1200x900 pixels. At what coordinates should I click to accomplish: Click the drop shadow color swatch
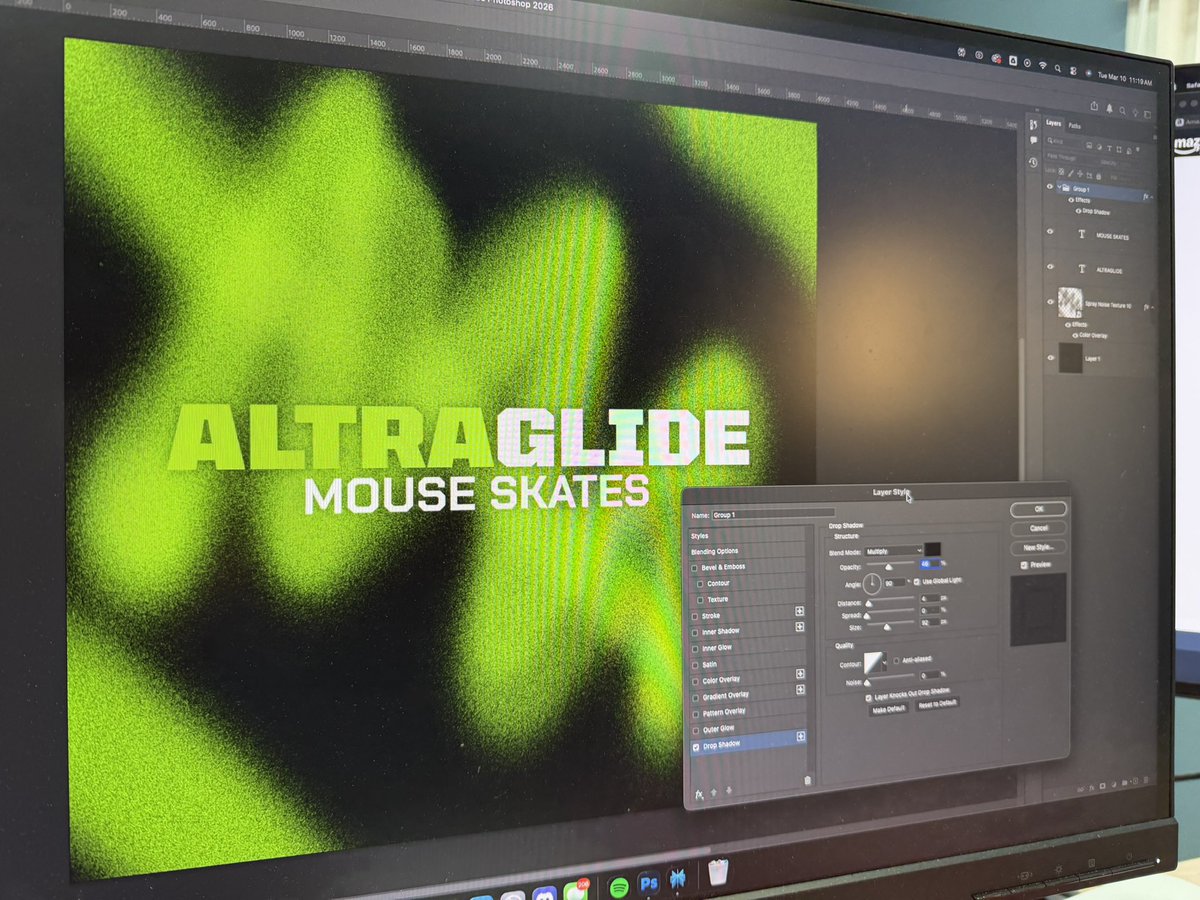point(933,549)
